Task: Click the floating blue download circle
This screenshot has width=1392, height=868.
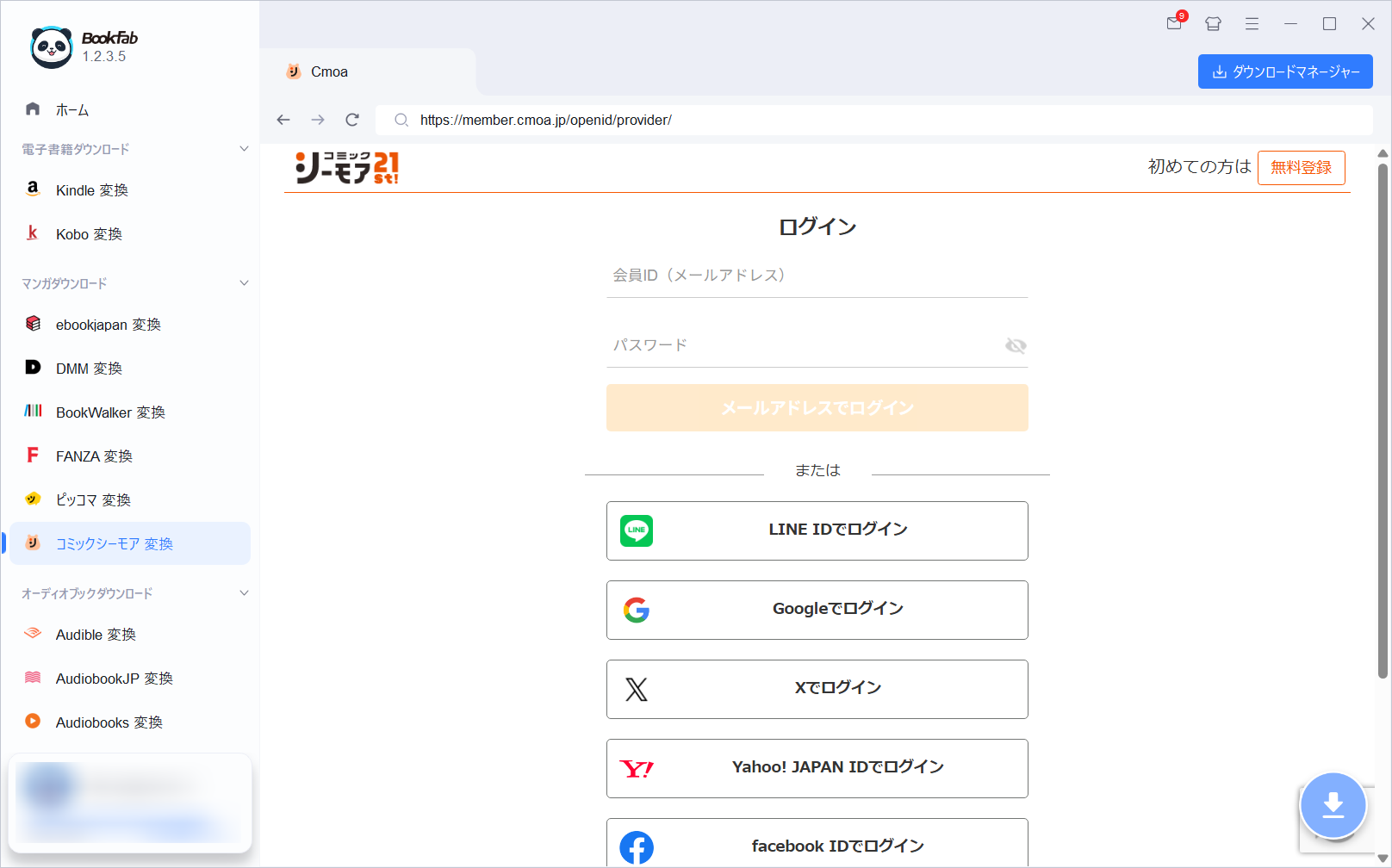Action: pyautogui.click(x=1333, y=806)
